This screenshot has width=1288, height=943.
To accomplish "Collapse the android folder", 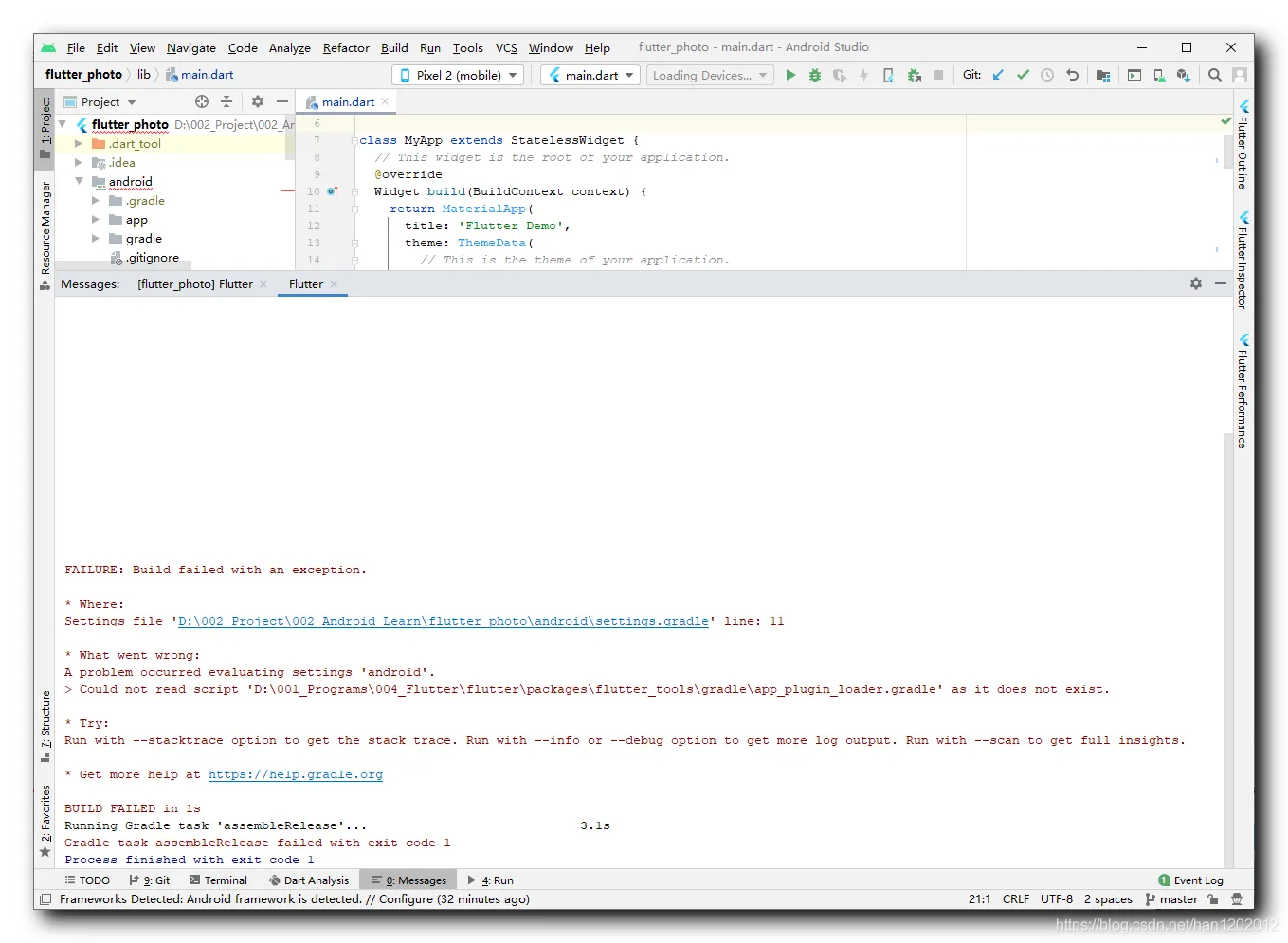I will [79, 181].
